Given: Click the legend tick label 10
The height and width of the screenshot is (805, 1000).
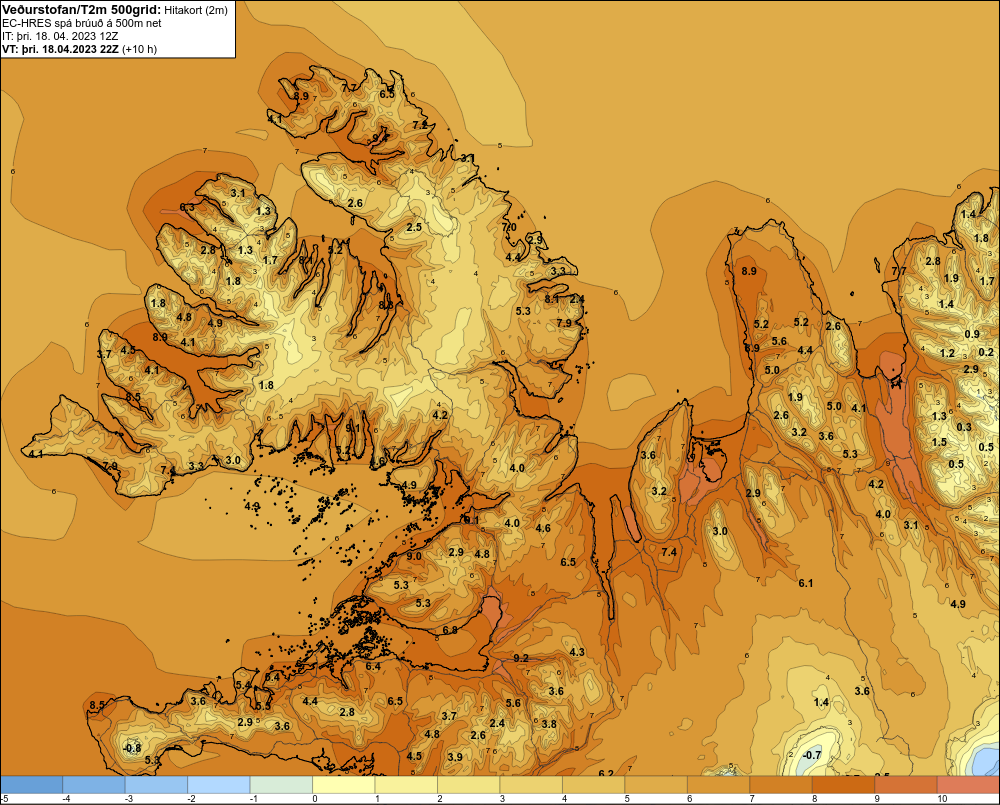Looking at the screenshot, I should (942, 799).
